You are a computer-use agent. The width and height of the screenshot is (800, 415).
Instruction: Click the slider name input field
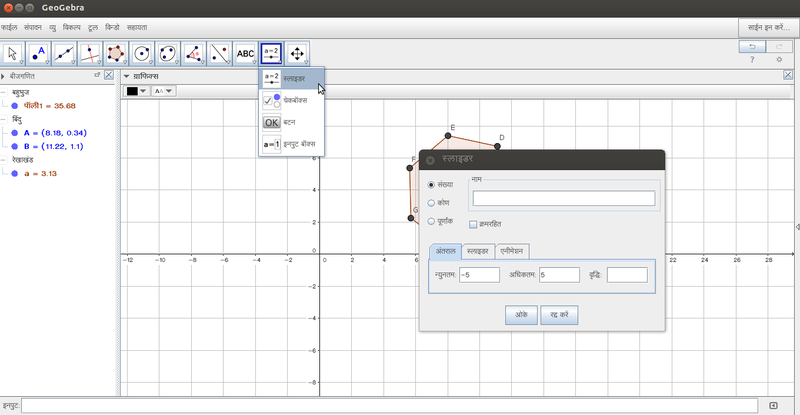pyautogui.click(x=564, y=198)
